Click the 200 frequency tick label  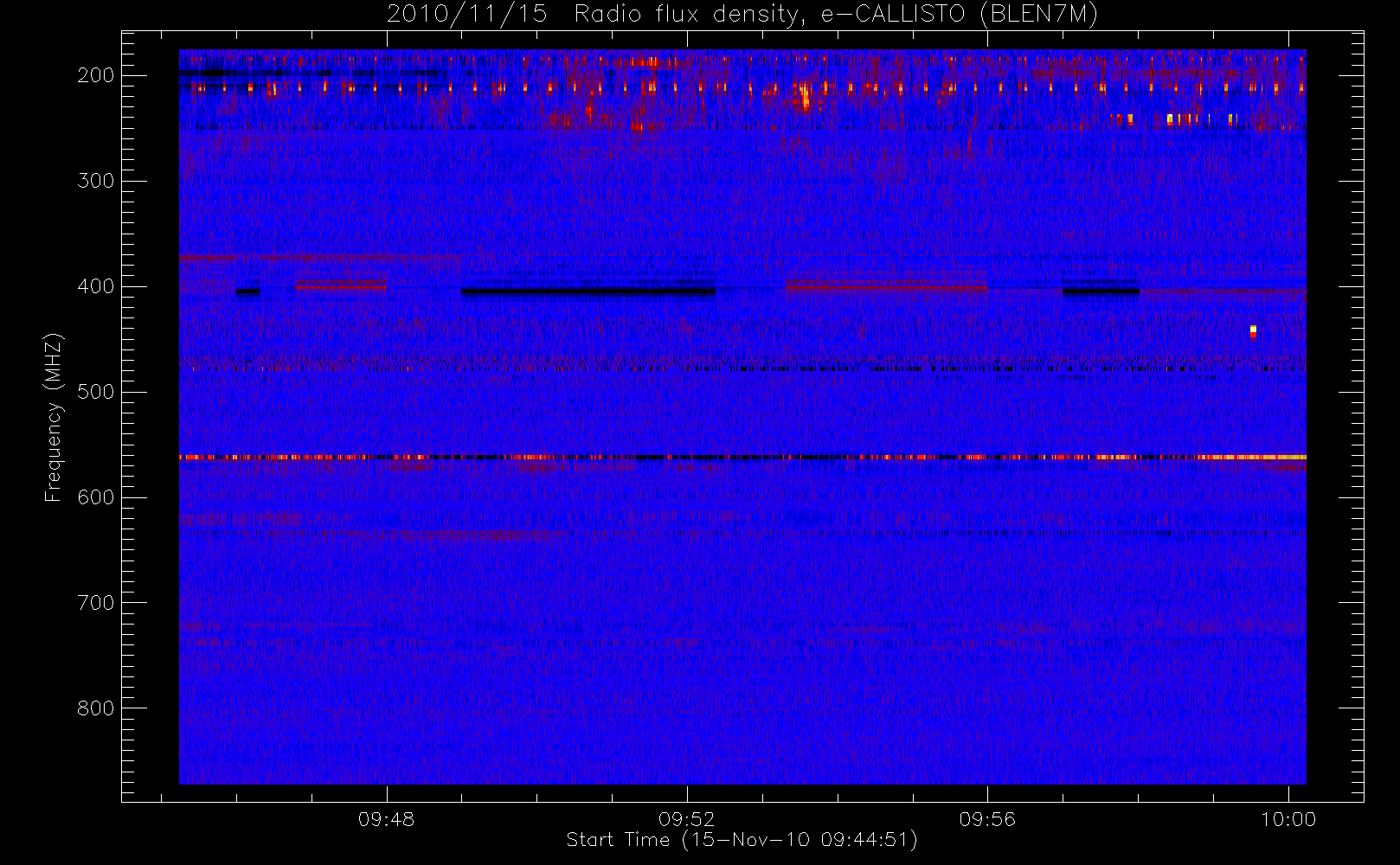[96, 75]
